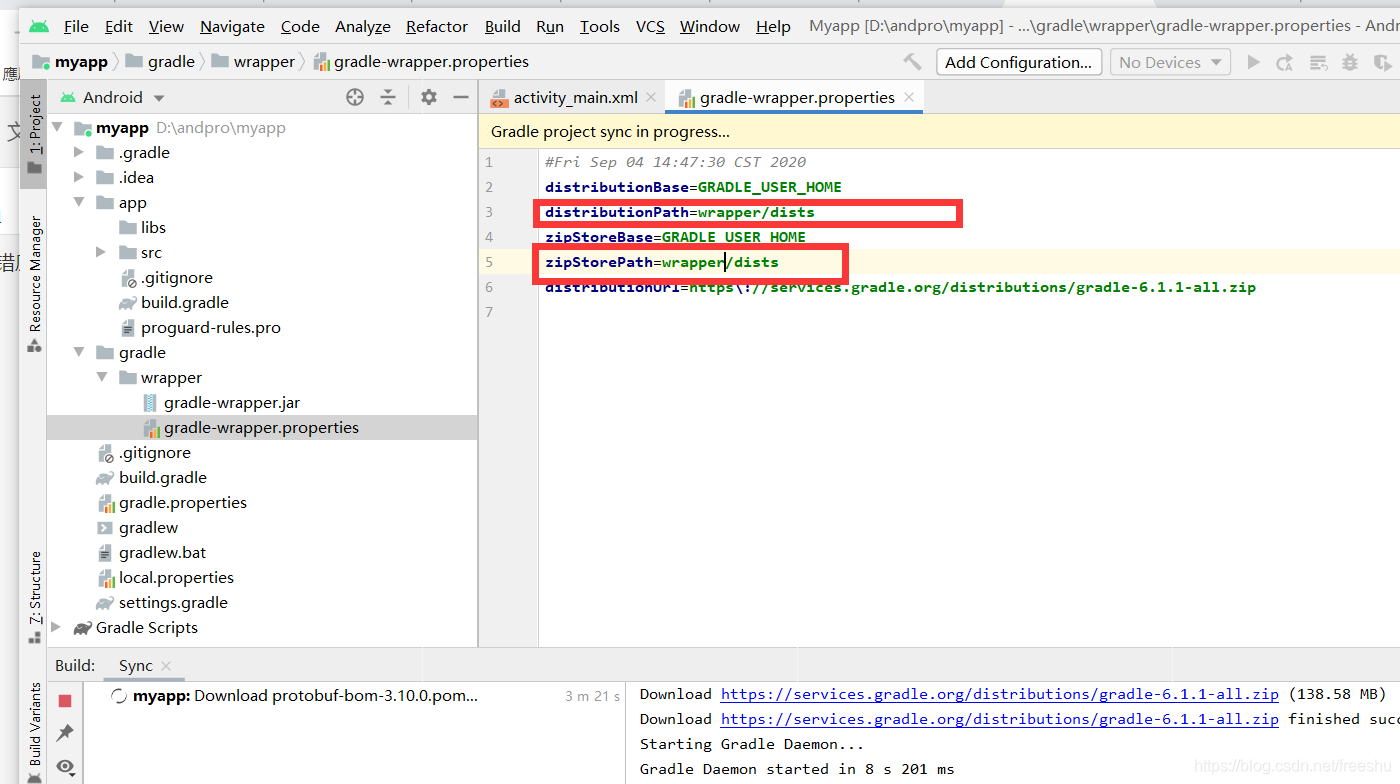The width and height of the screenshot is (1400, 784).
Task: Select local.properties file in tree
Action: [x=176, y=578]
